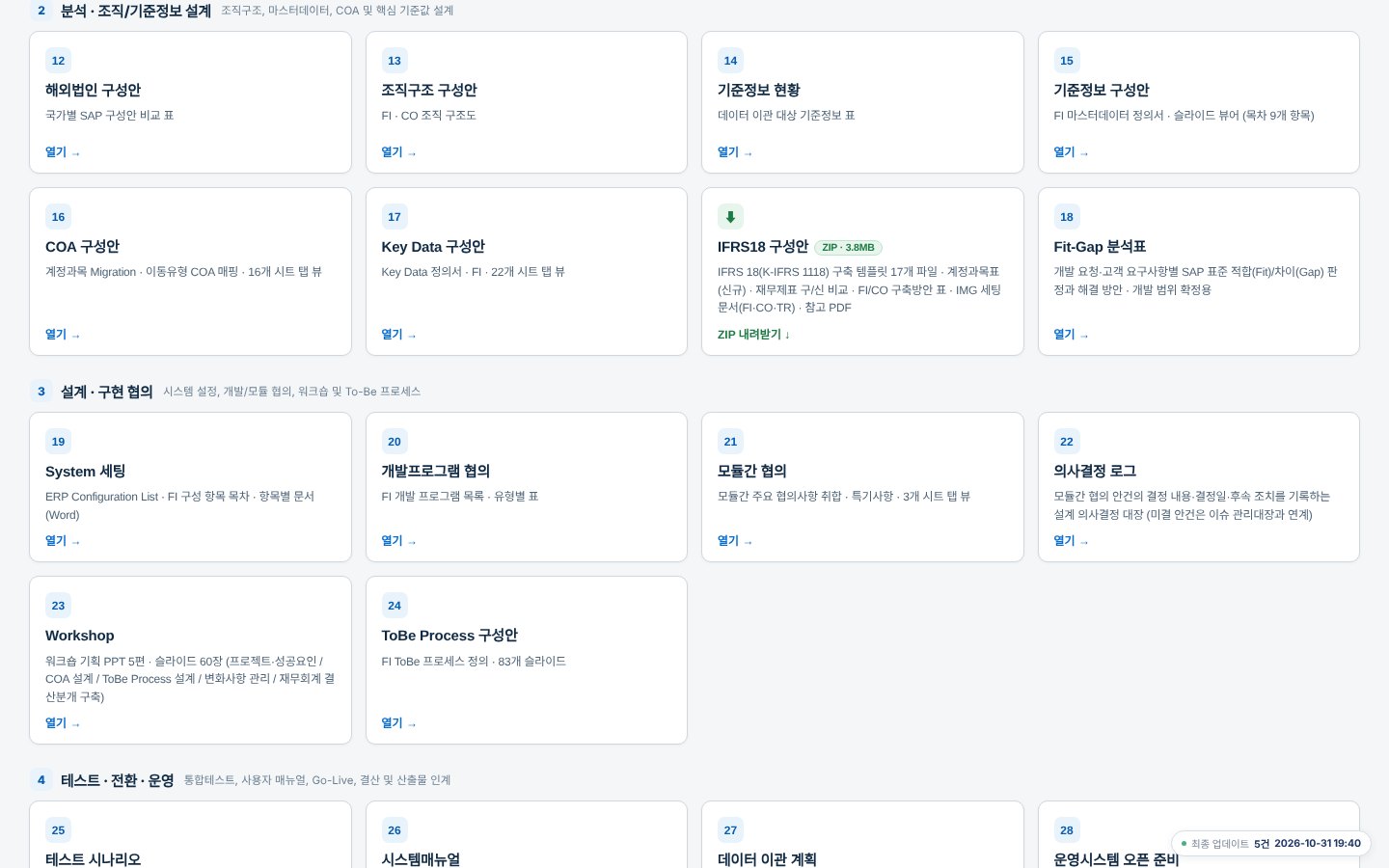
Task: Click the green download icon on IFRS18 card
Action: pos(730,217)
